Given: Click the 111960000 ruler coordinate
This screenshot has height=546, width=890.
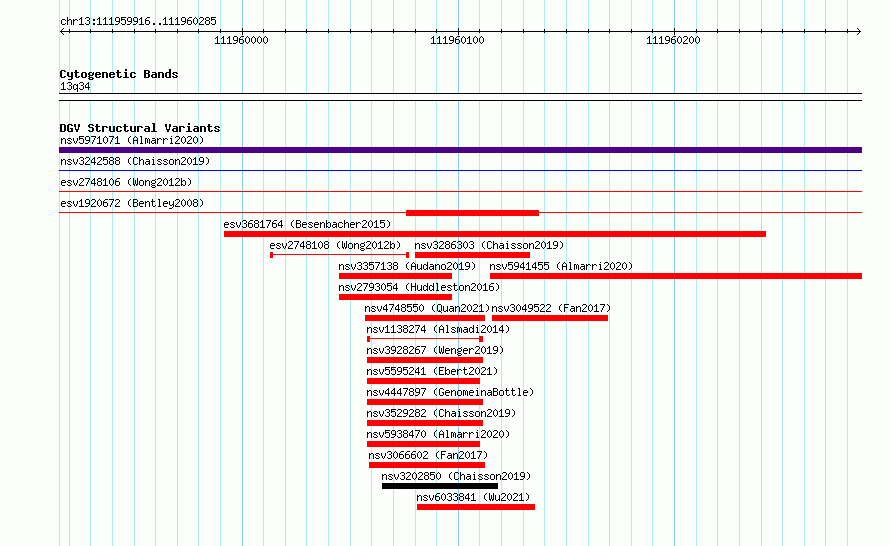Looking at the screenshot, I should [x=241, y=40].
